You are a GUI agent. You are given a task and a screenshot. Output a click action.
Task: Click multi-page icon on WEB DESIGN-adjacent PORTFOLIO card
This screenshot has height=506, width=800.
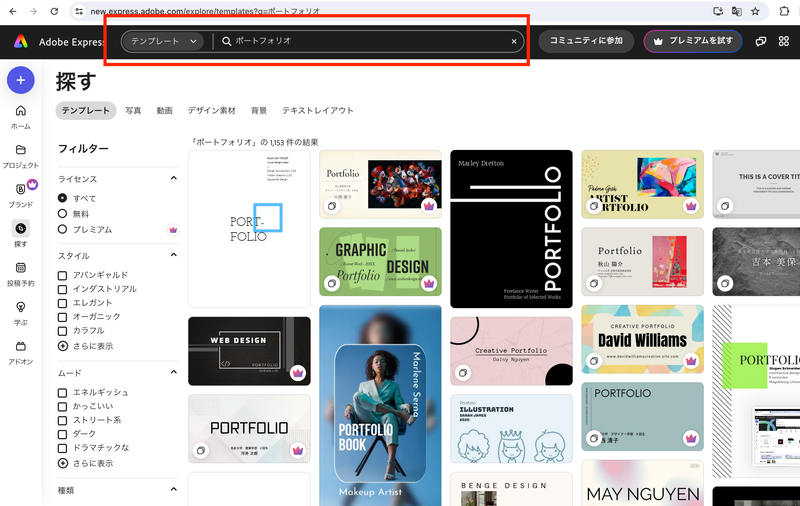pos(201,450)
